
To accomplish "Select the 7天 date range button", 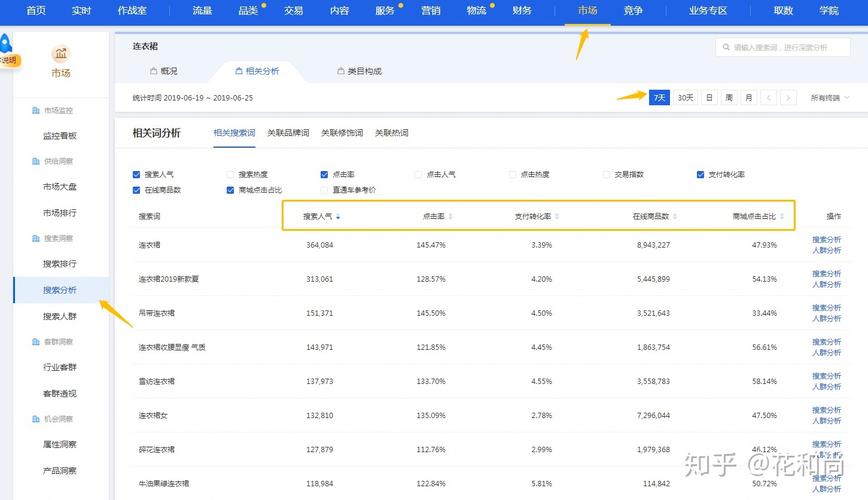I will tap(659, 97).
